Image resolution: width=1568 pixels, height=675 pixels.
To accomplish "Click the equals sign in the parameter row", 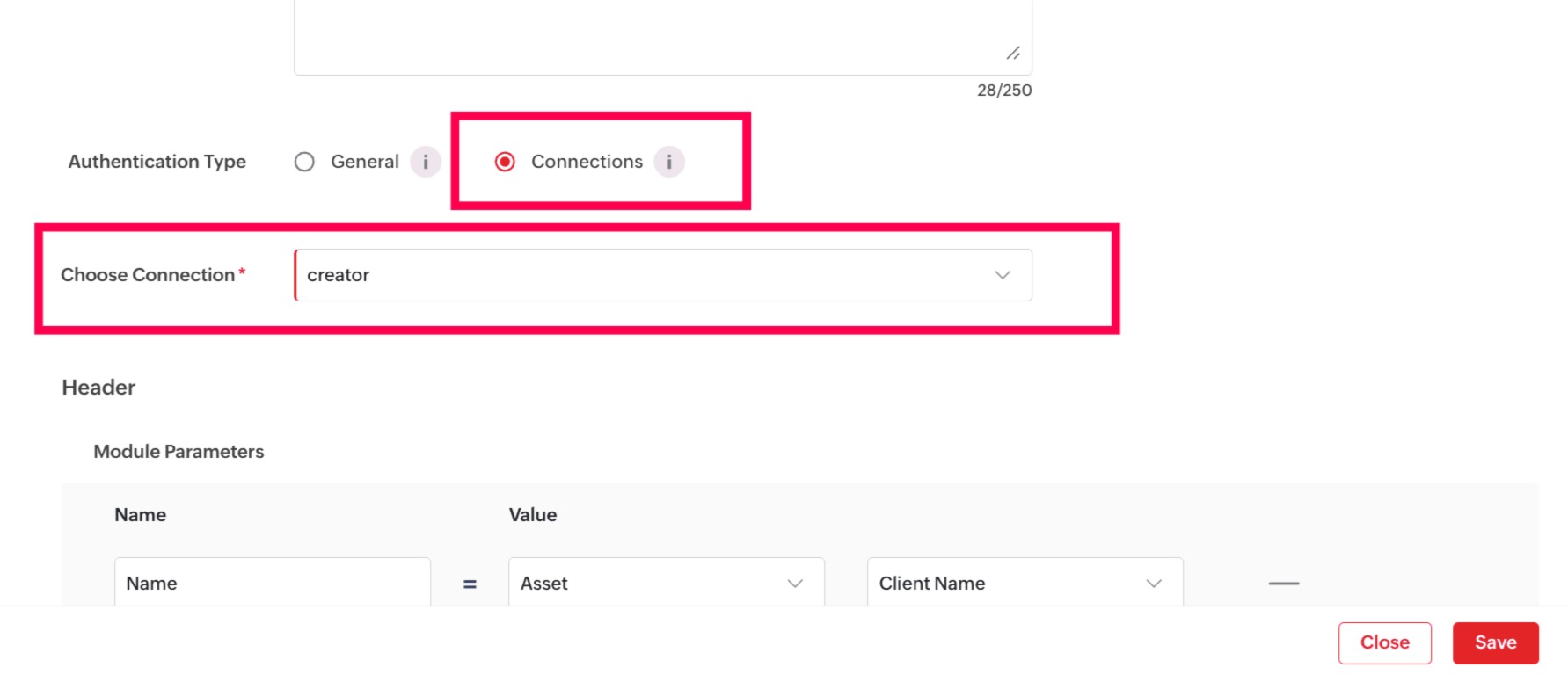I will tap(470, 584).
